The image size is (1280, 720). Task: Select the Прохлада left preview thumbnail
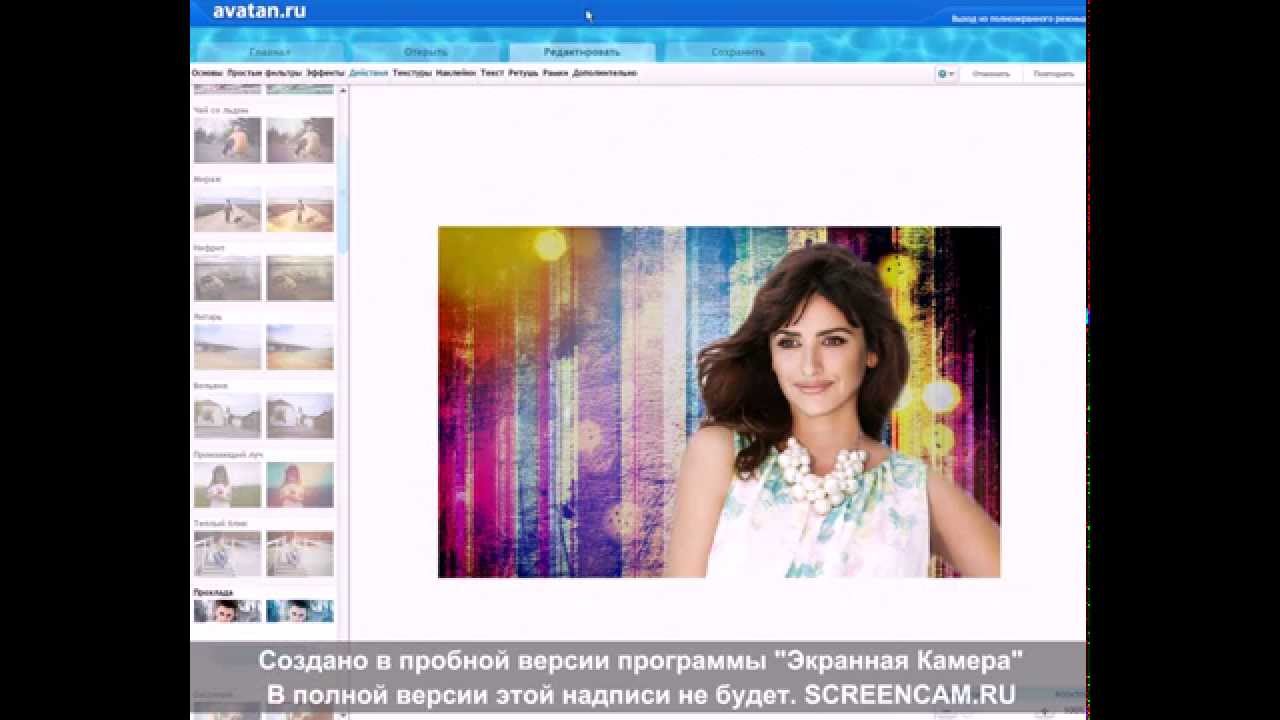click(x=227, y=611)
